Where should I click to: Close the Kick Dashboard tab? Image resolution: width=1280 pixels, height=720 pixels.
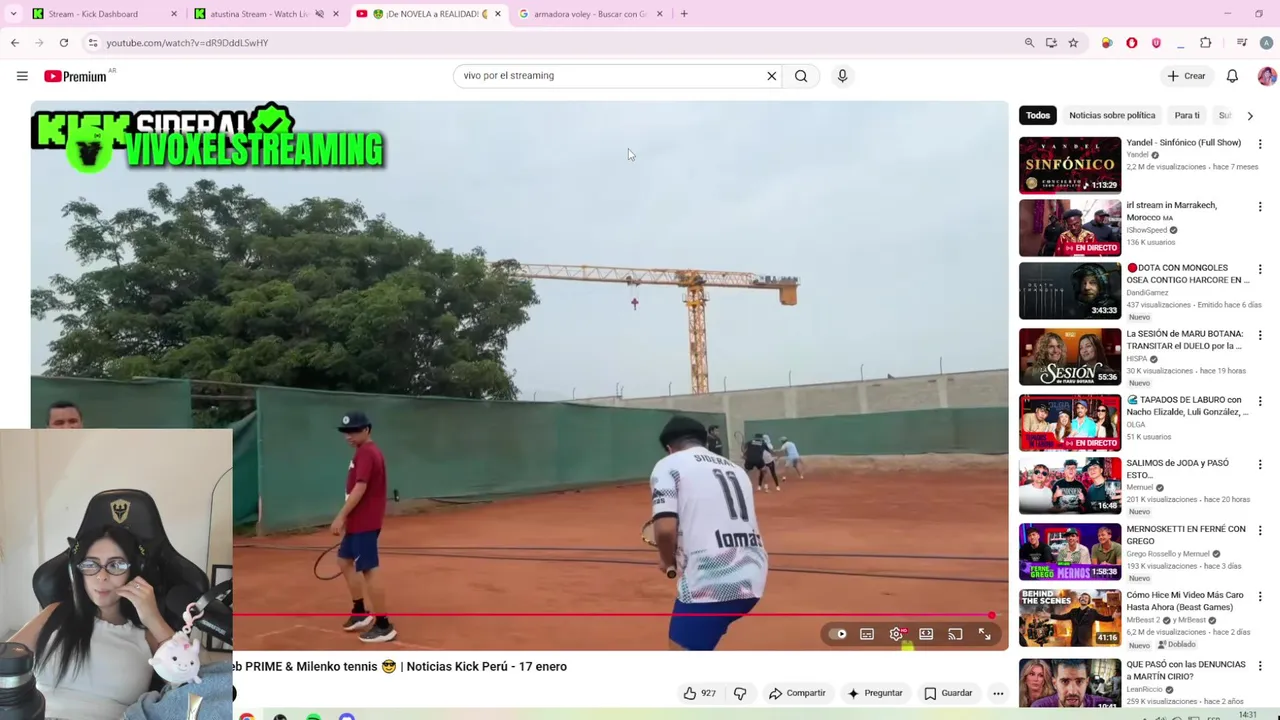[x=173, y=14]
